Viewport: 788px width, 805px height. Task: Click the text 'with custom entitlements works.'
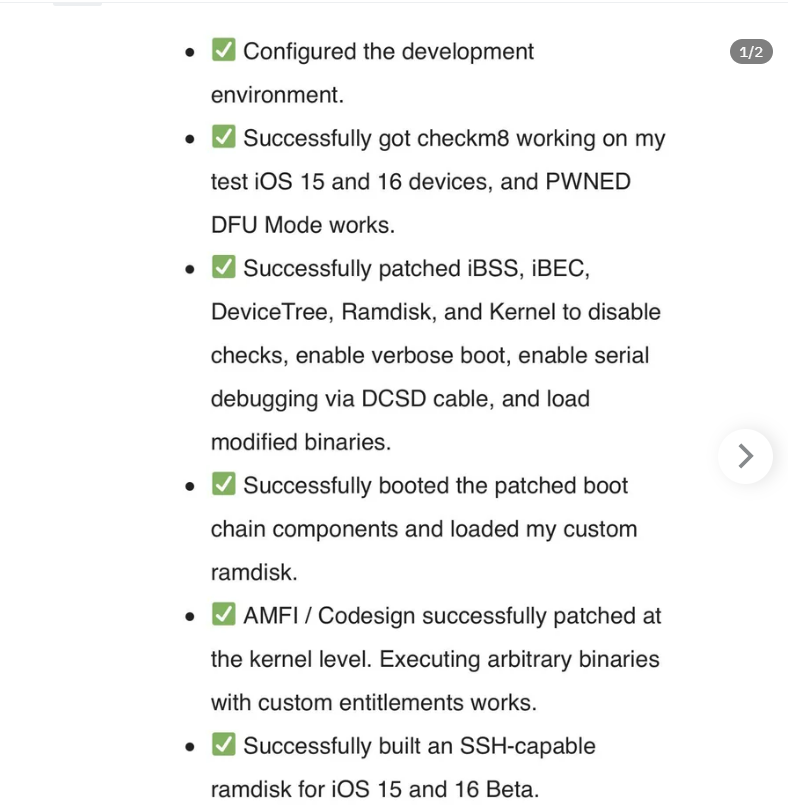(374, 703)
